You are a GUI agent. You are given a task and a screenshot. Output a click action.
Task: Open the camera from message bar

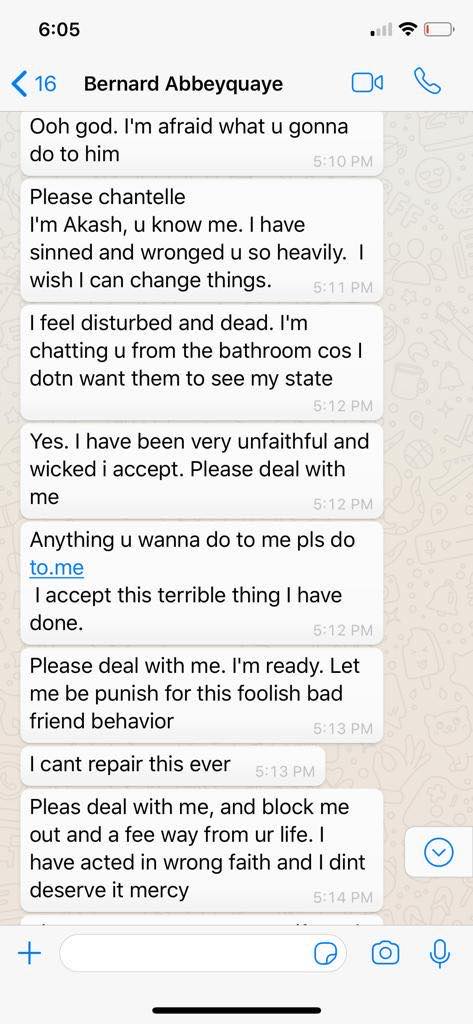point(385,954)
